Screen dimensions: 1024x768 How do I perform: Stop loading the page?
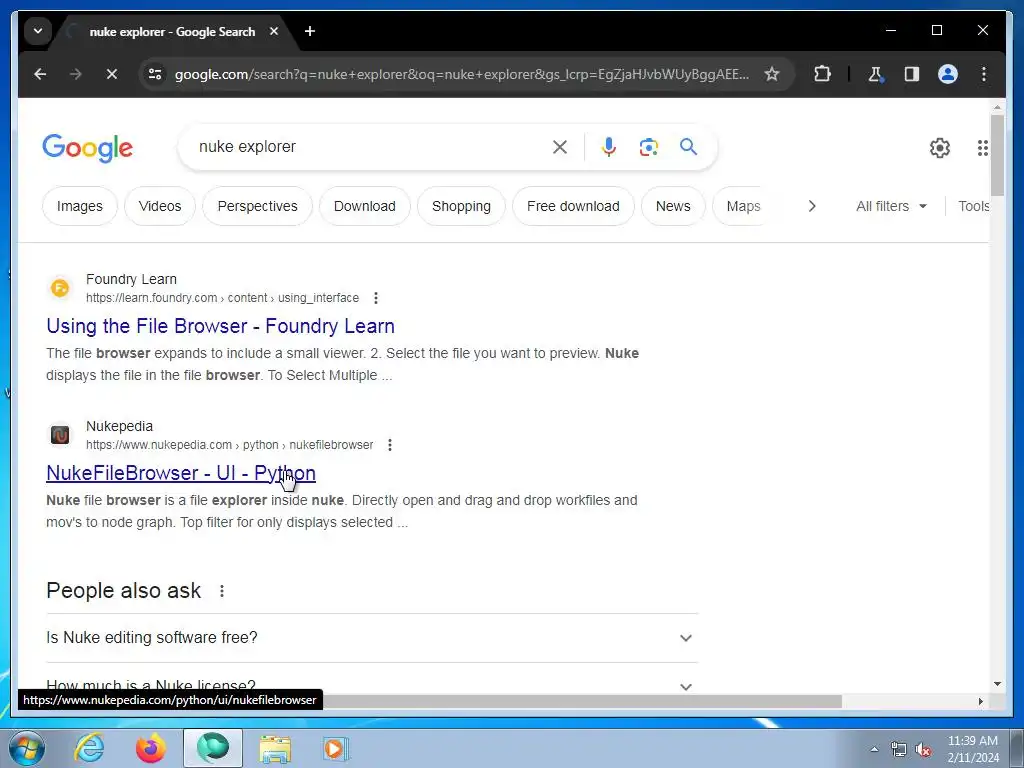click(112, 74)
